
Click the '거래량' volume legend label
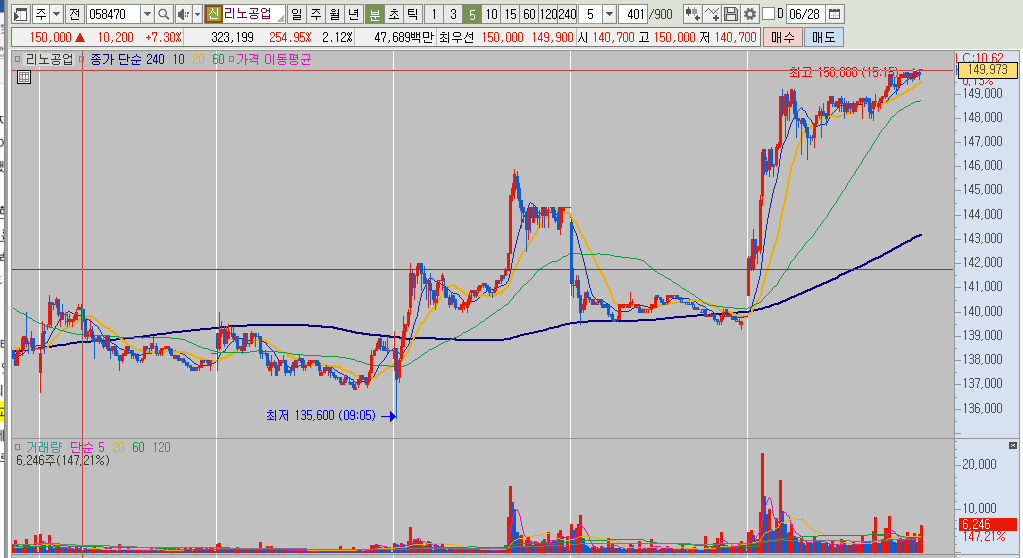44,447
